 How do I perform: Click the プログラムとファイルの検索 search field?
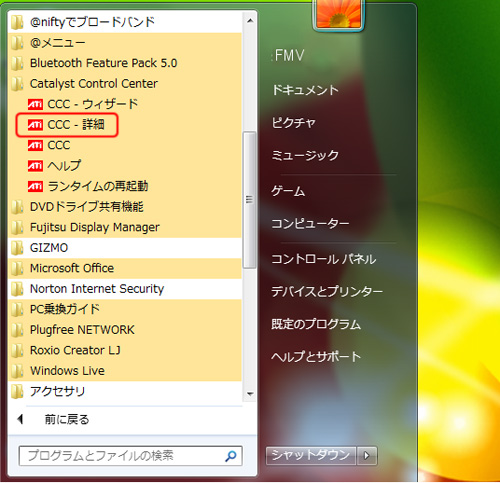point(130,456)
